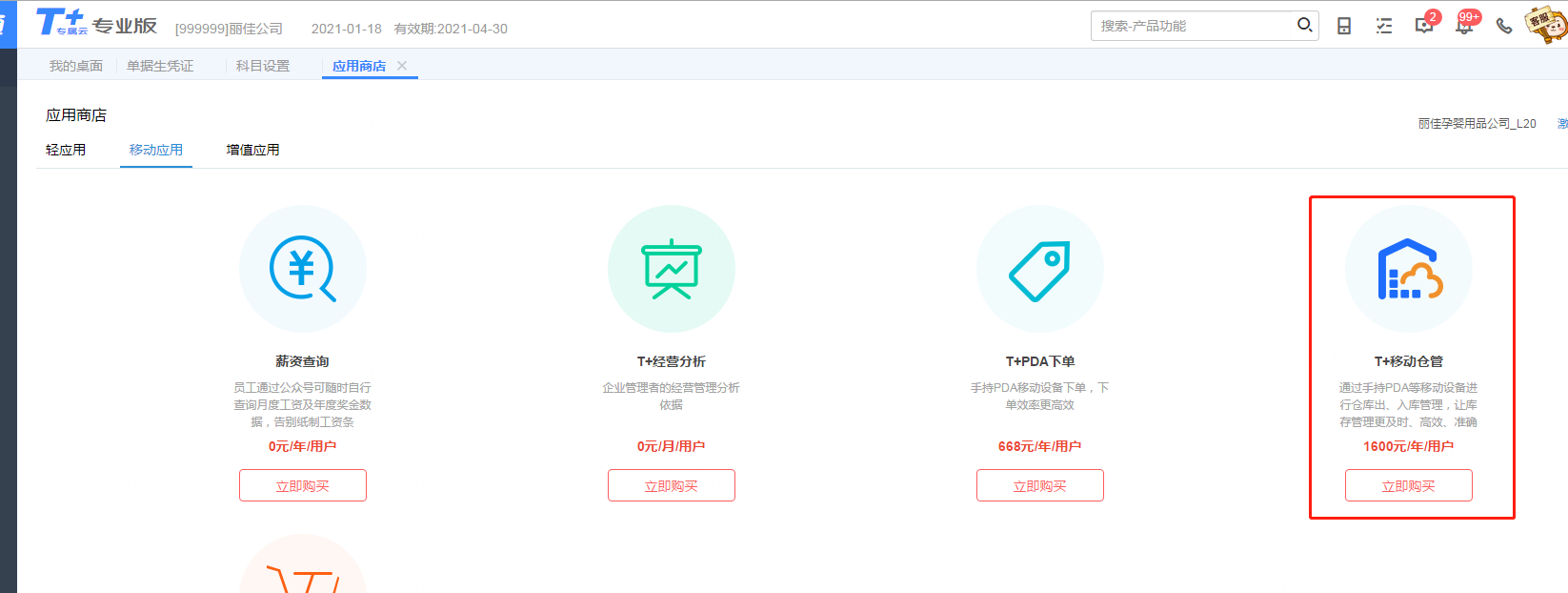Click the T+经营分析 app title

pos(672,361)
